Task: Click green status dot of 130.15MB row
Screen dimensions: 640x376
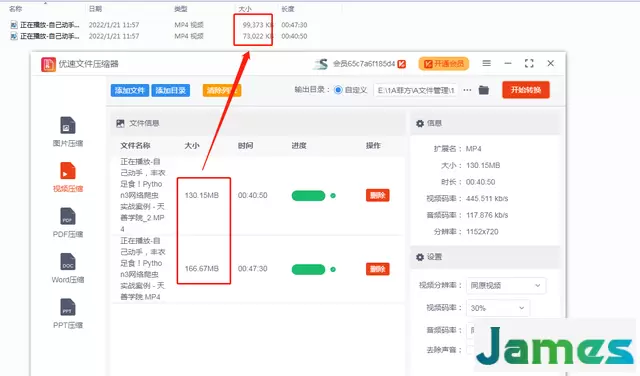Action: click(x=333, y=196)
